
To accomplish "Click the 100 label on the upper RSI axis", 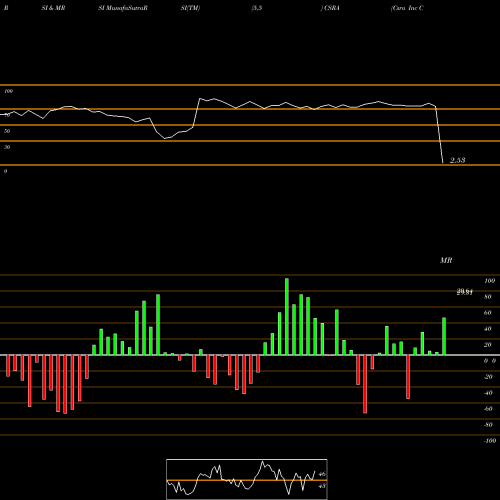I will point(8,91).
